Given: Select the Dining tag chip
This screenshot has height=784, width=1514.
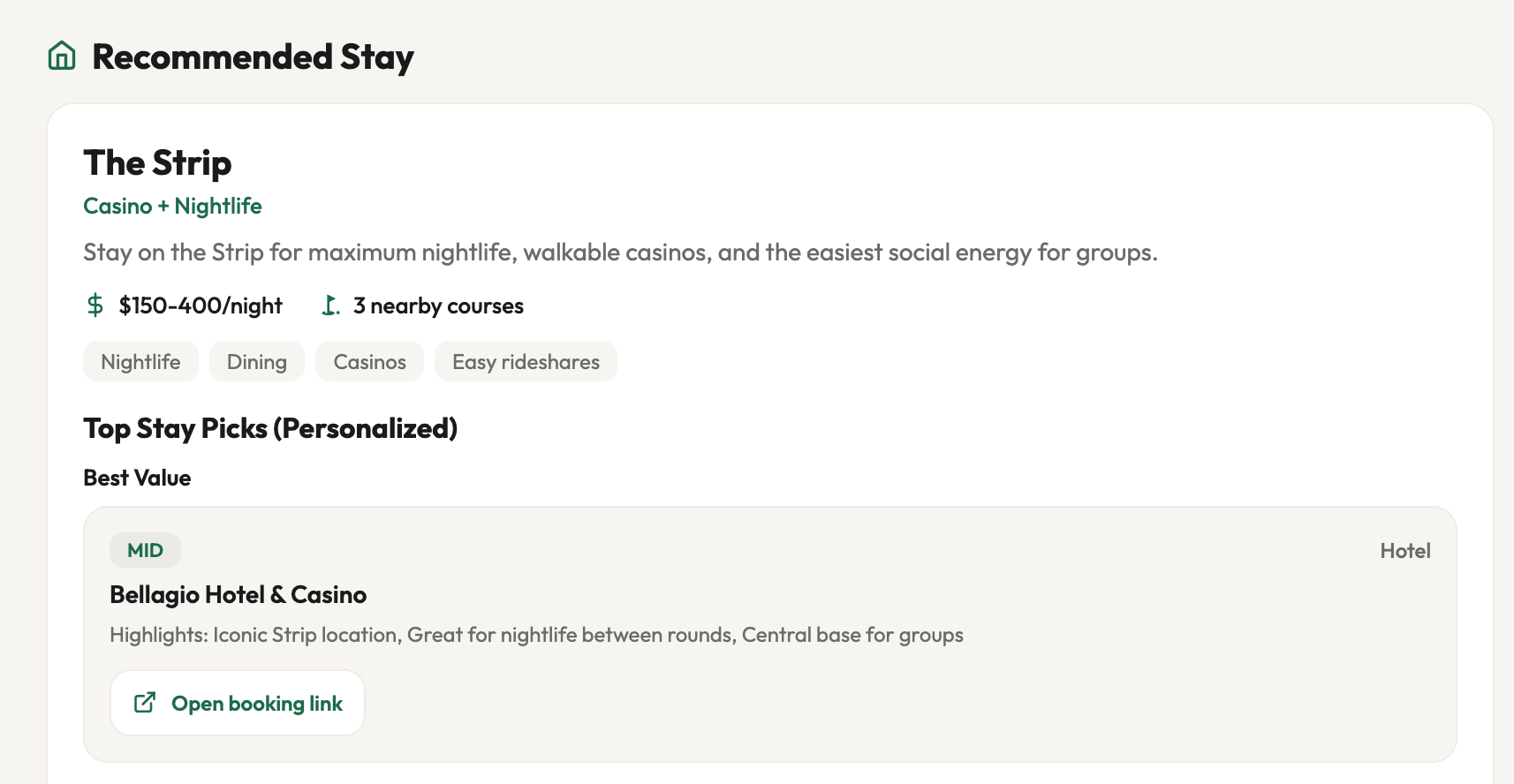Looking at the screenshot, I should (257, 362).
